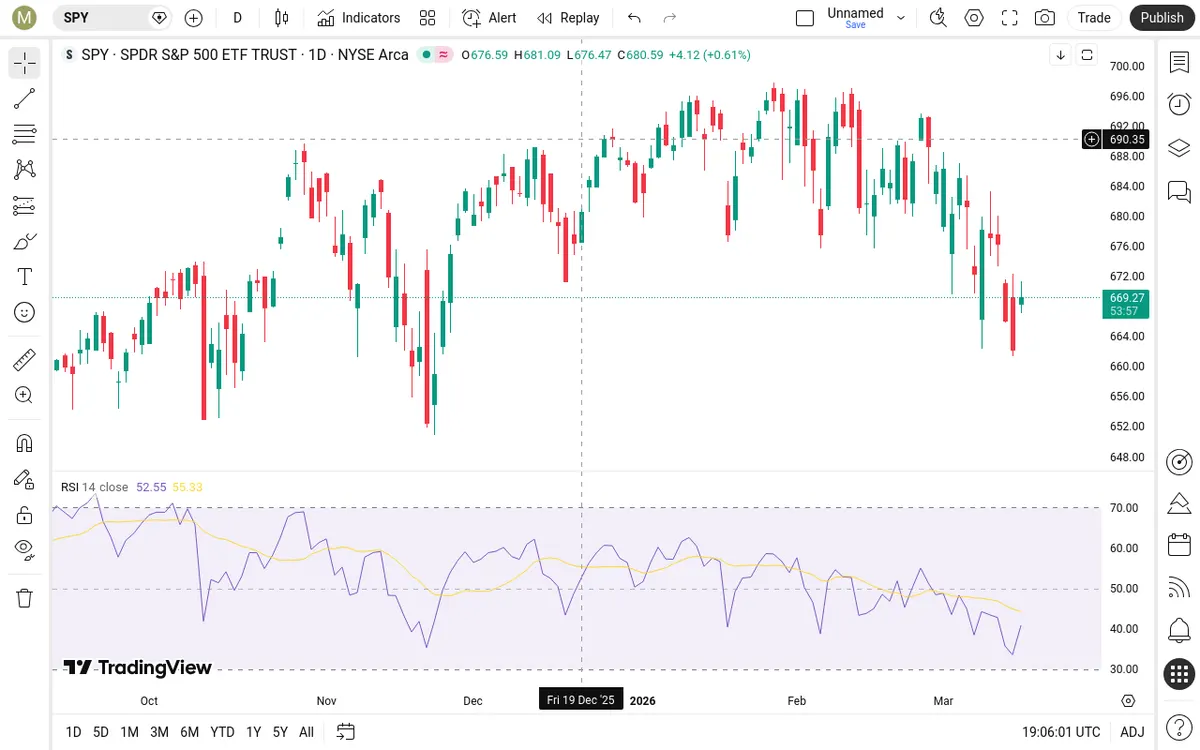Switch to the 6M time range

[189, 732]
